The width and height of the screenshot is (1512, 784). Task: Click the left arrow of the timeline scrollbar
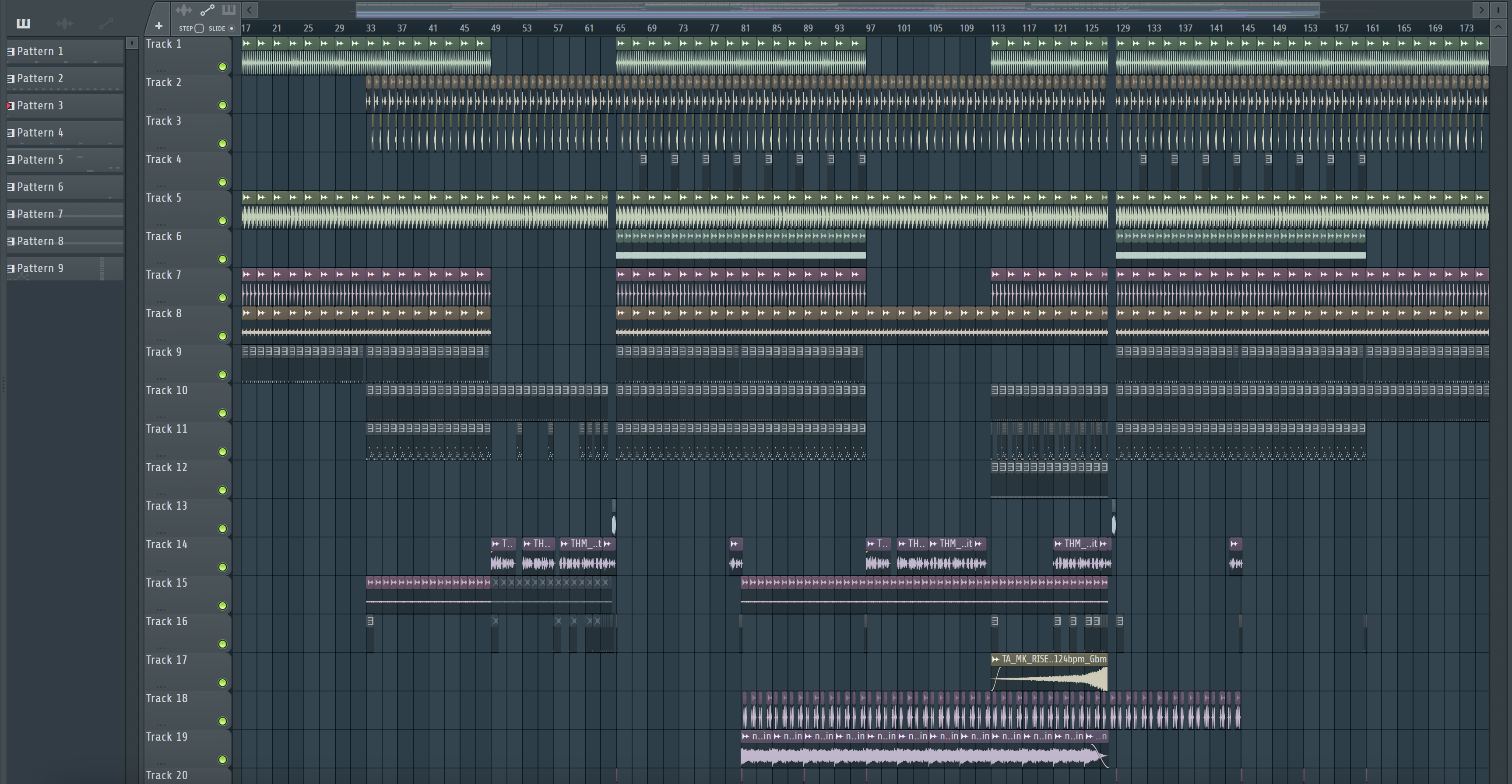[x=250, y=10]
